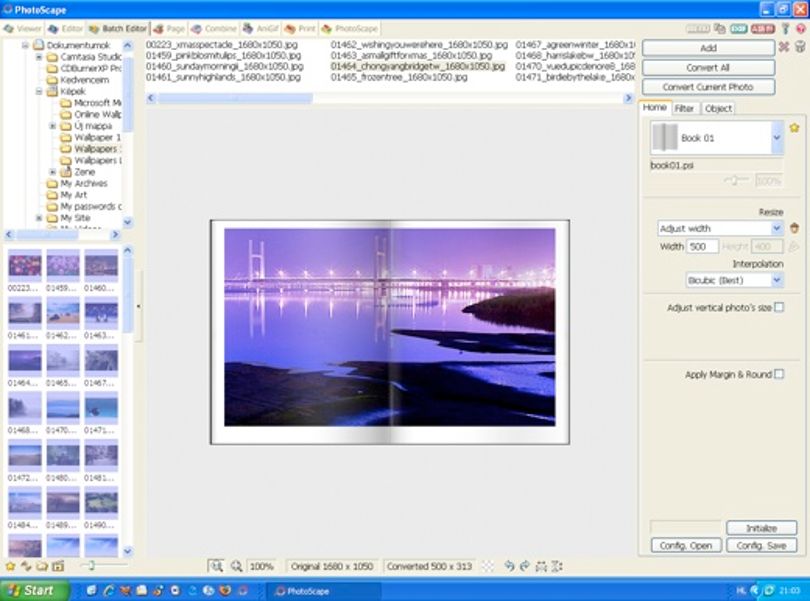Click the rotate clockwise arrow icon
The width and height of the screenshot is (810, 601).
[x=525, y=566]
